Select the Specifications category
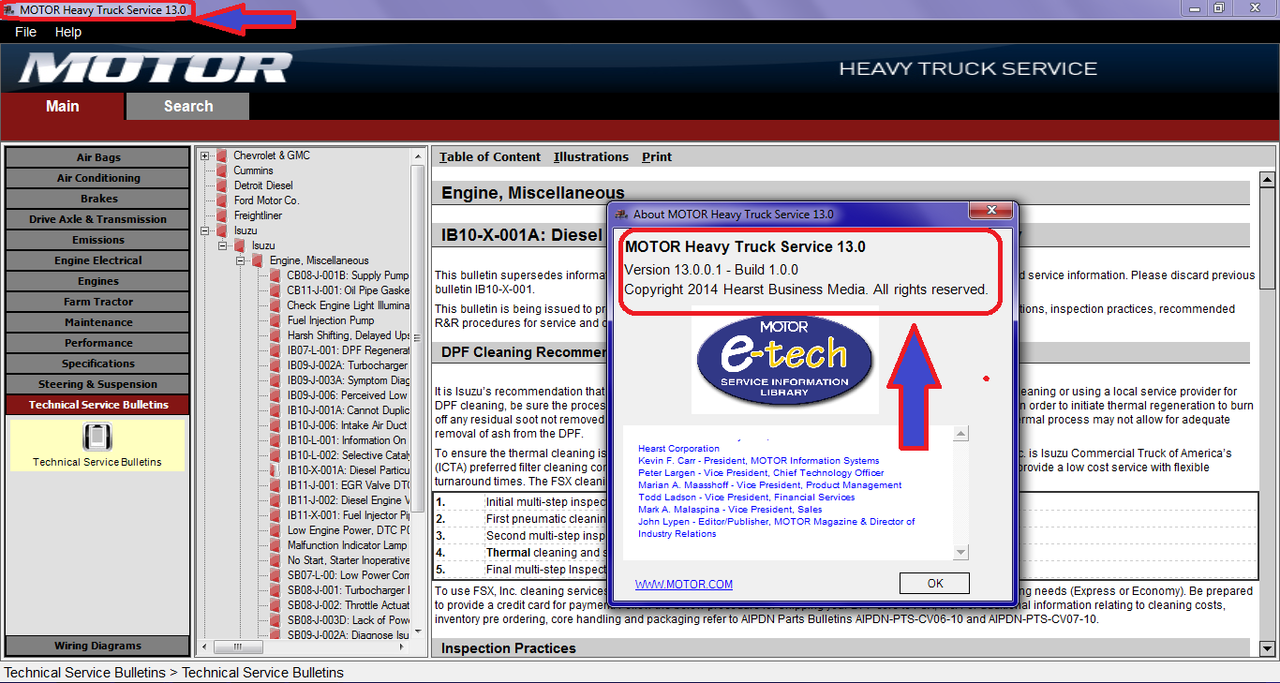The height and width of the screenshot is (683, 1280). [x=98, y=363]
